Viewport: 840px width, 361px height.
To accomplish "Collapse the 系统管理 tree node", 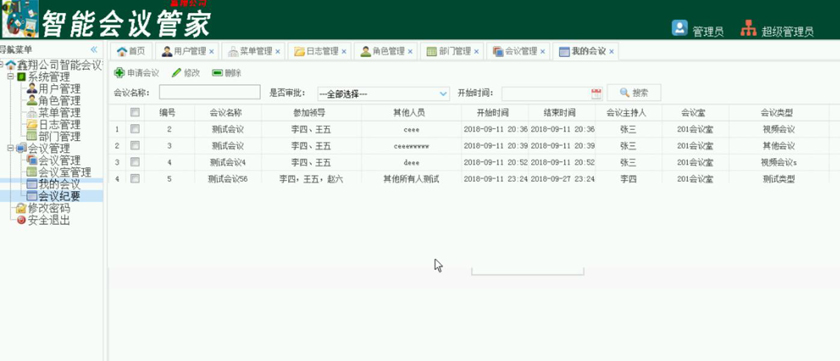I will pyautogui.click(x=10, y=77).
